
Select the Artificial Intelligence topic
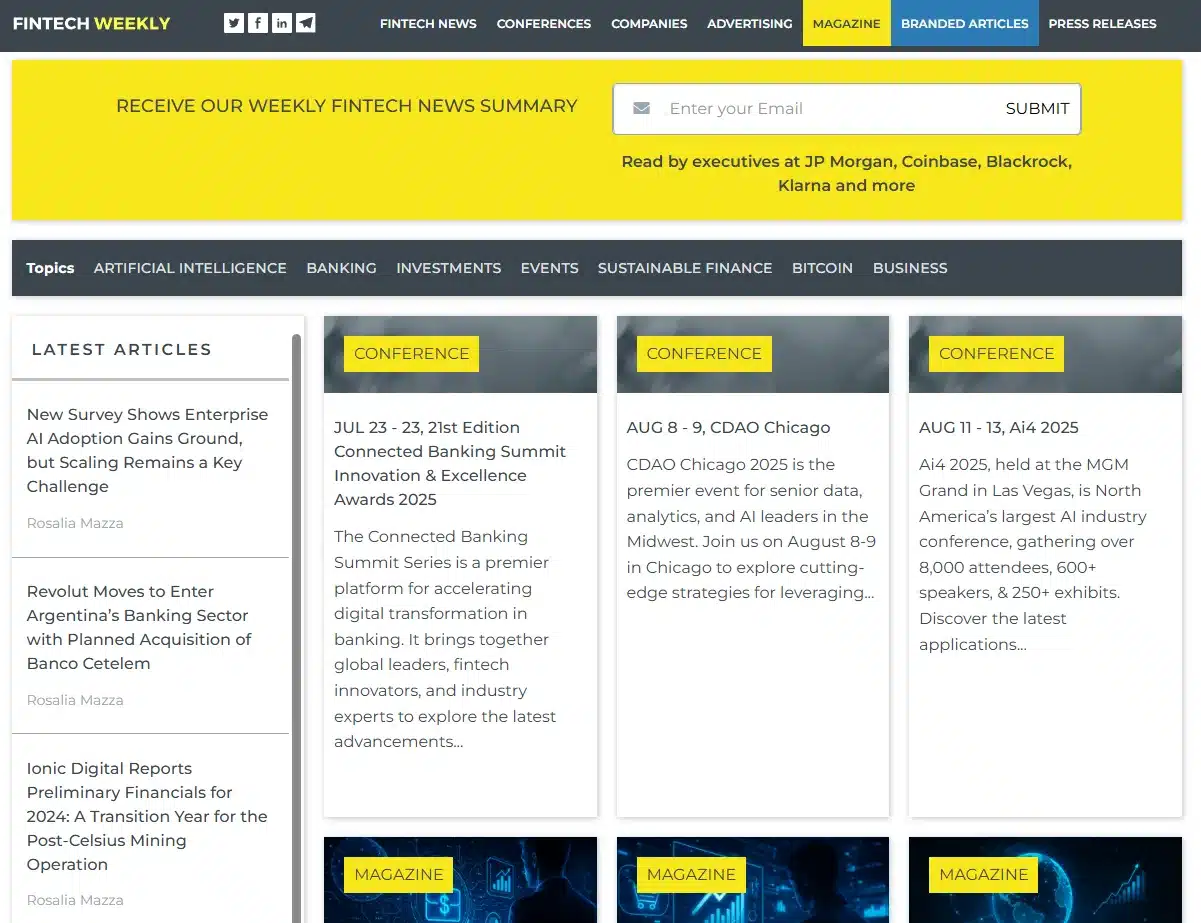190,268
